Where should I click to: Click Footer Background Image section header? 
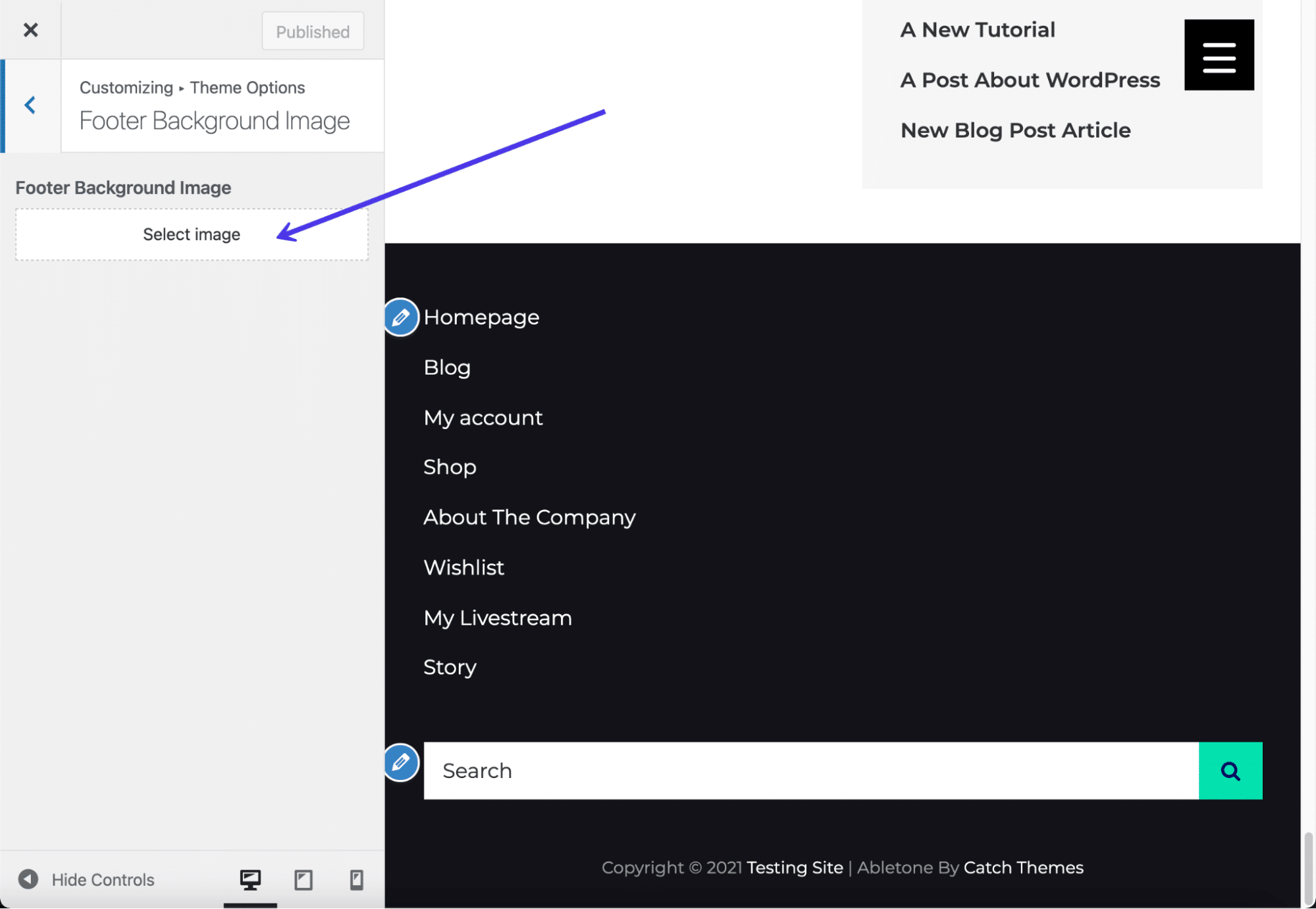[123, 187]
